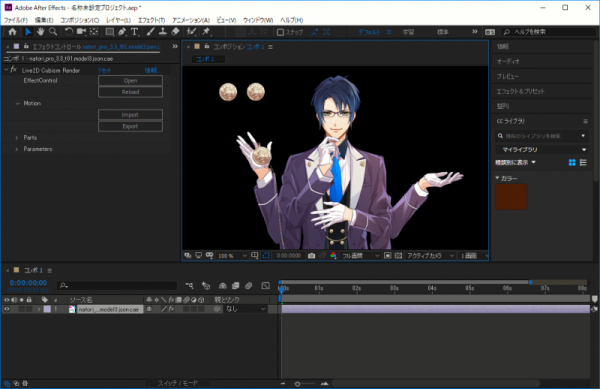
Task: Switch CC Library to list view
Action: click(583, 163)
